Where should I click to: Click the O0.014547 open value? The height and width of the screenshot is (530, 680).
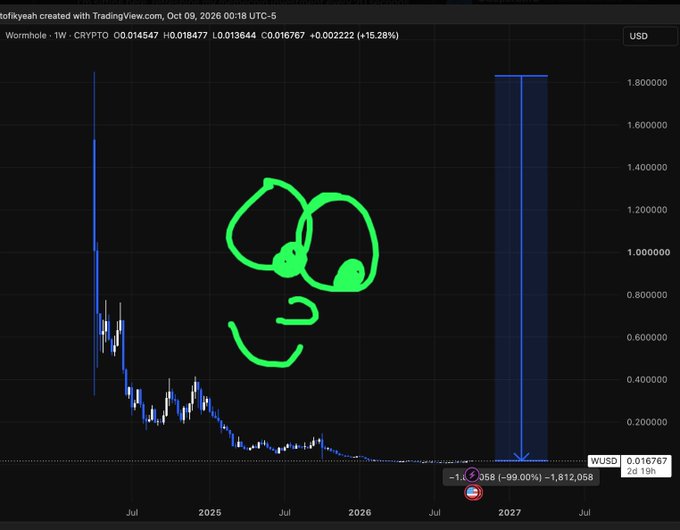tap(136, 36)
